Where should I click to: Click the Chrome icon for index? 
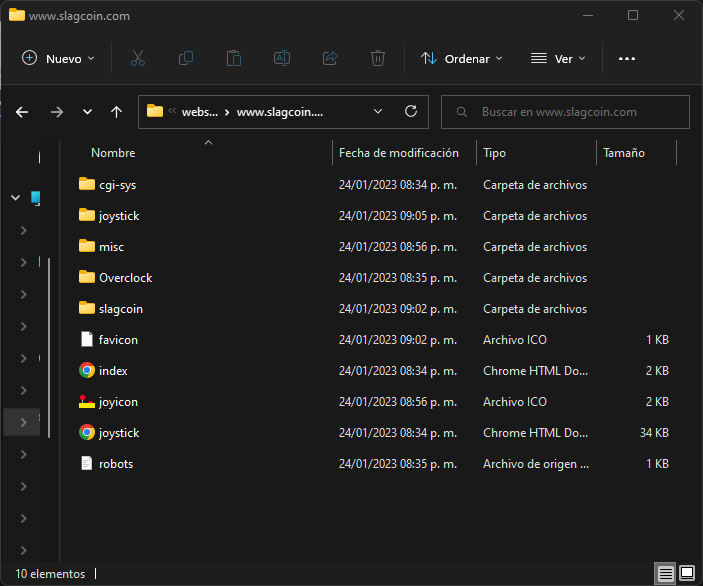87,370
